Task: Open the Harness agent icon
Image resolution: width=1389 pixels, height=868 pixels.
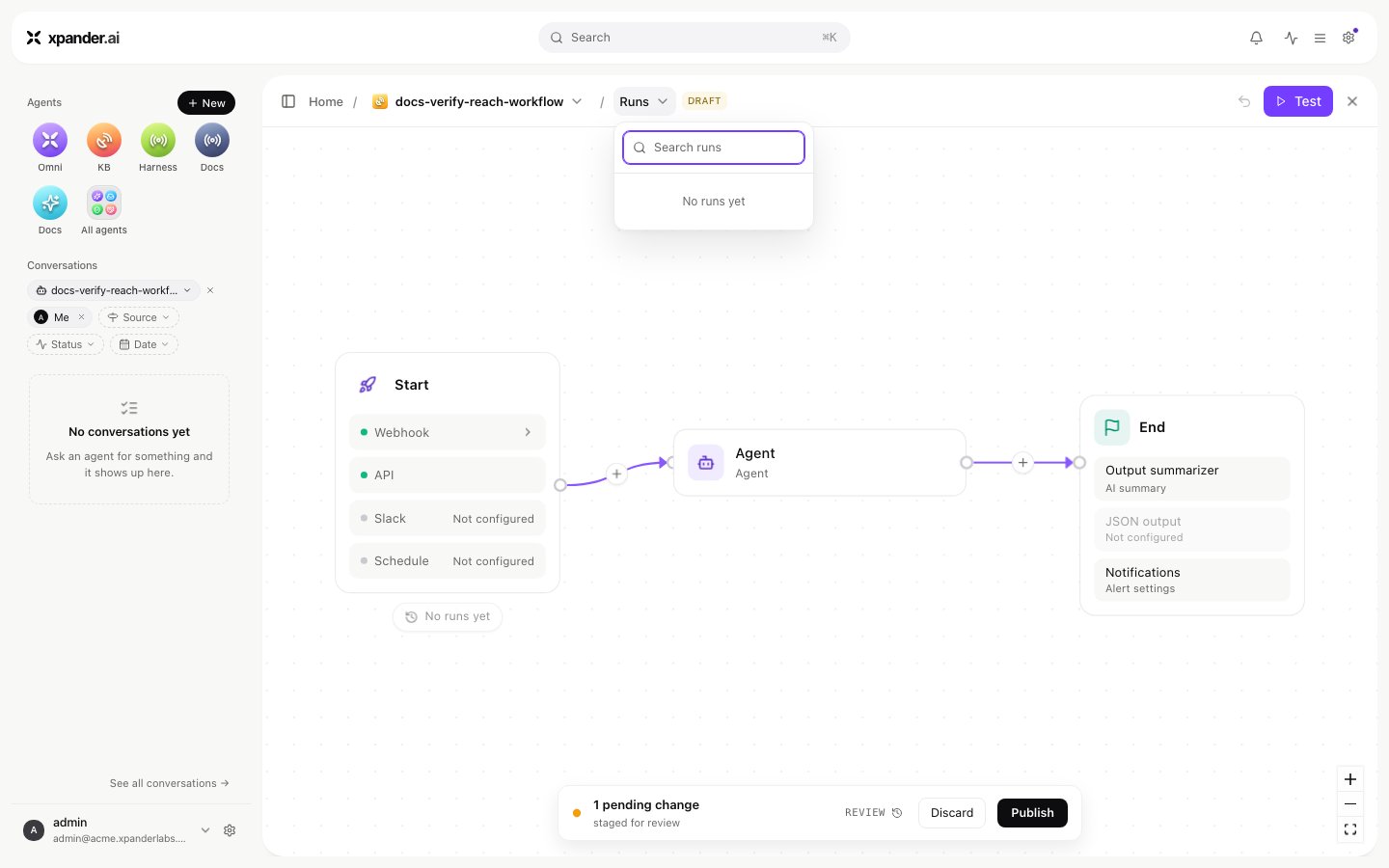Action: click(158, 141)
